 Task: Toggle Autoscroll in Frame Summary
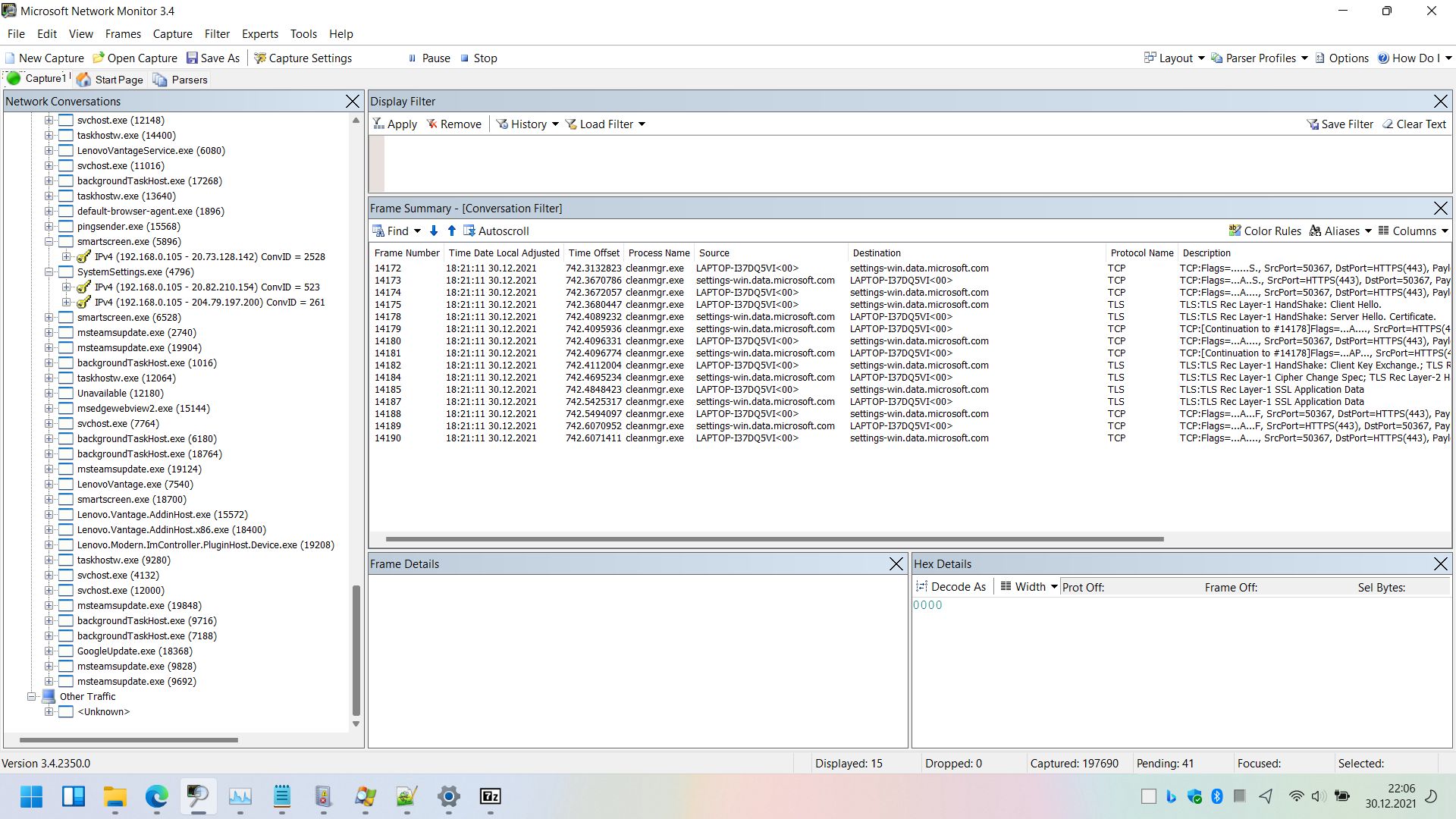pyautogui.click(x=496, y=231)
